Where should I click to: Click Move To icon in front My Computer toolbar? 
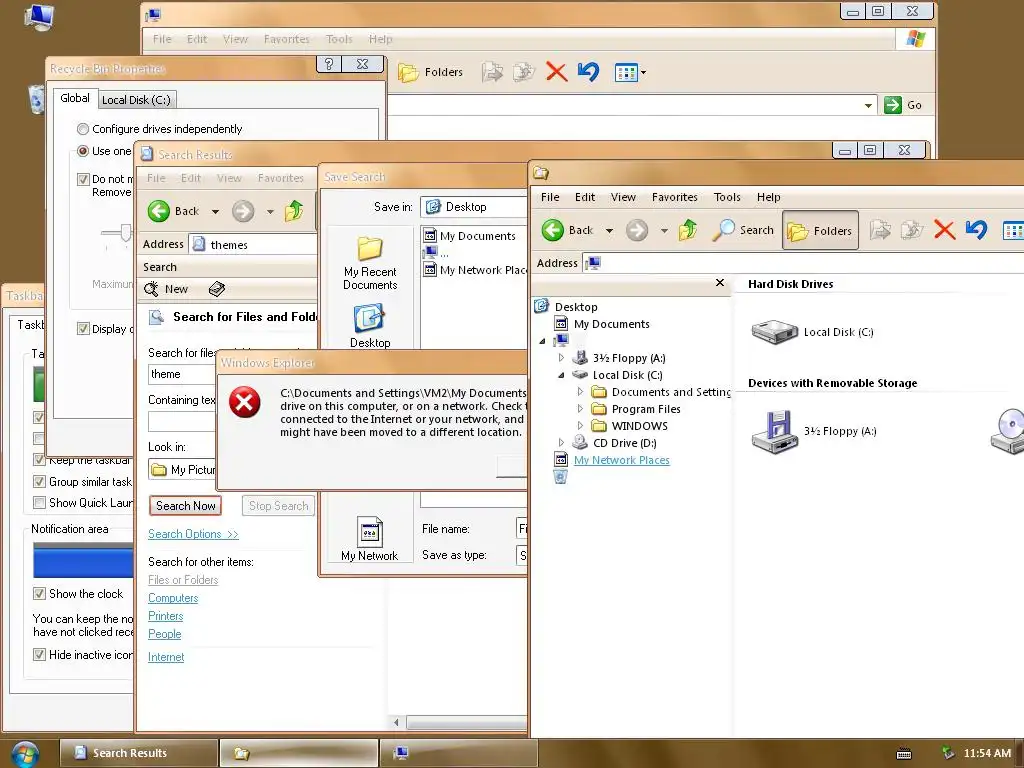(880, 230)
